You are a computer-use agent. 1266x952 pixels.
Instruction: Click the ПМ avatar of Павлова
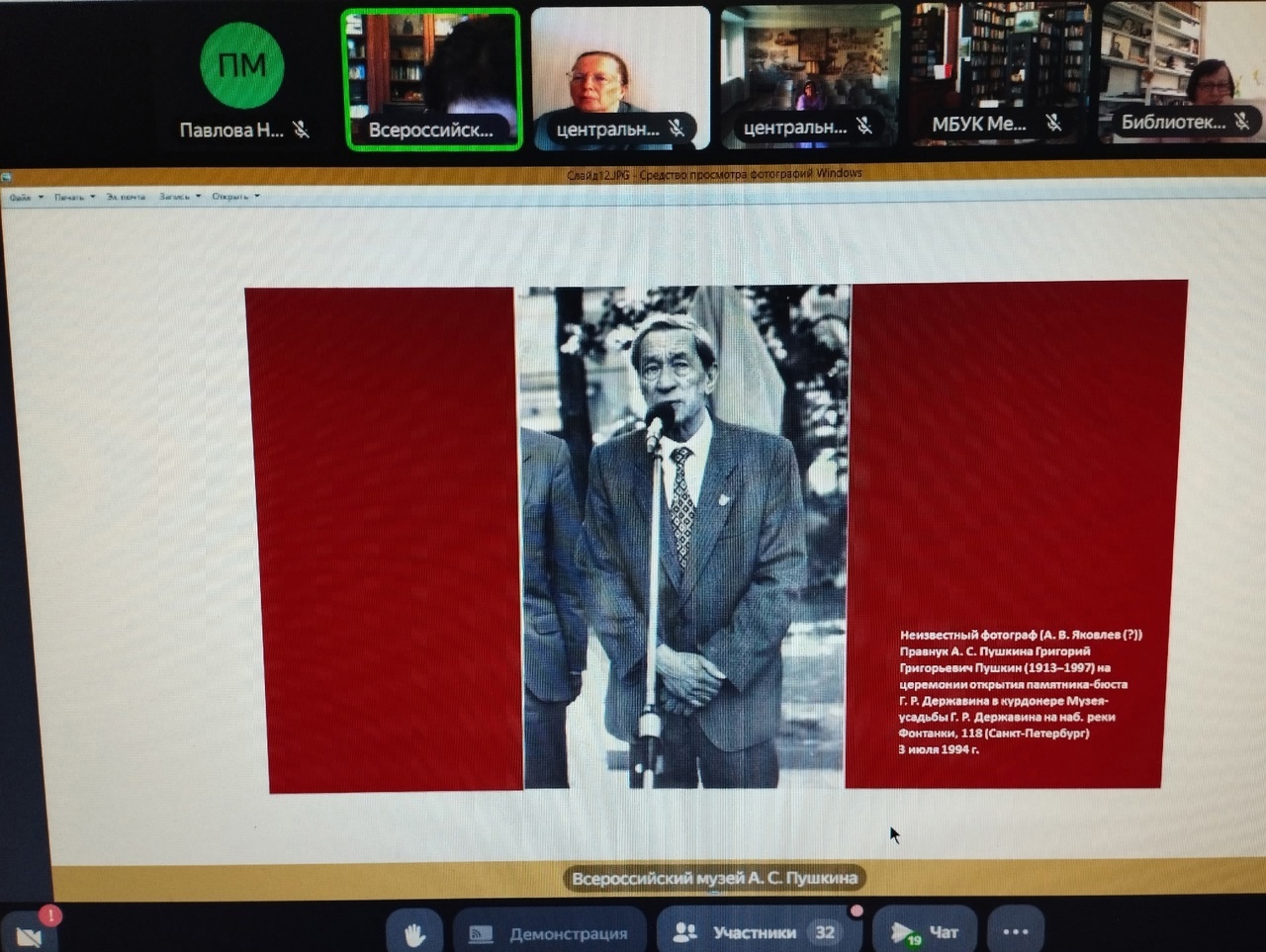[241, 65]
